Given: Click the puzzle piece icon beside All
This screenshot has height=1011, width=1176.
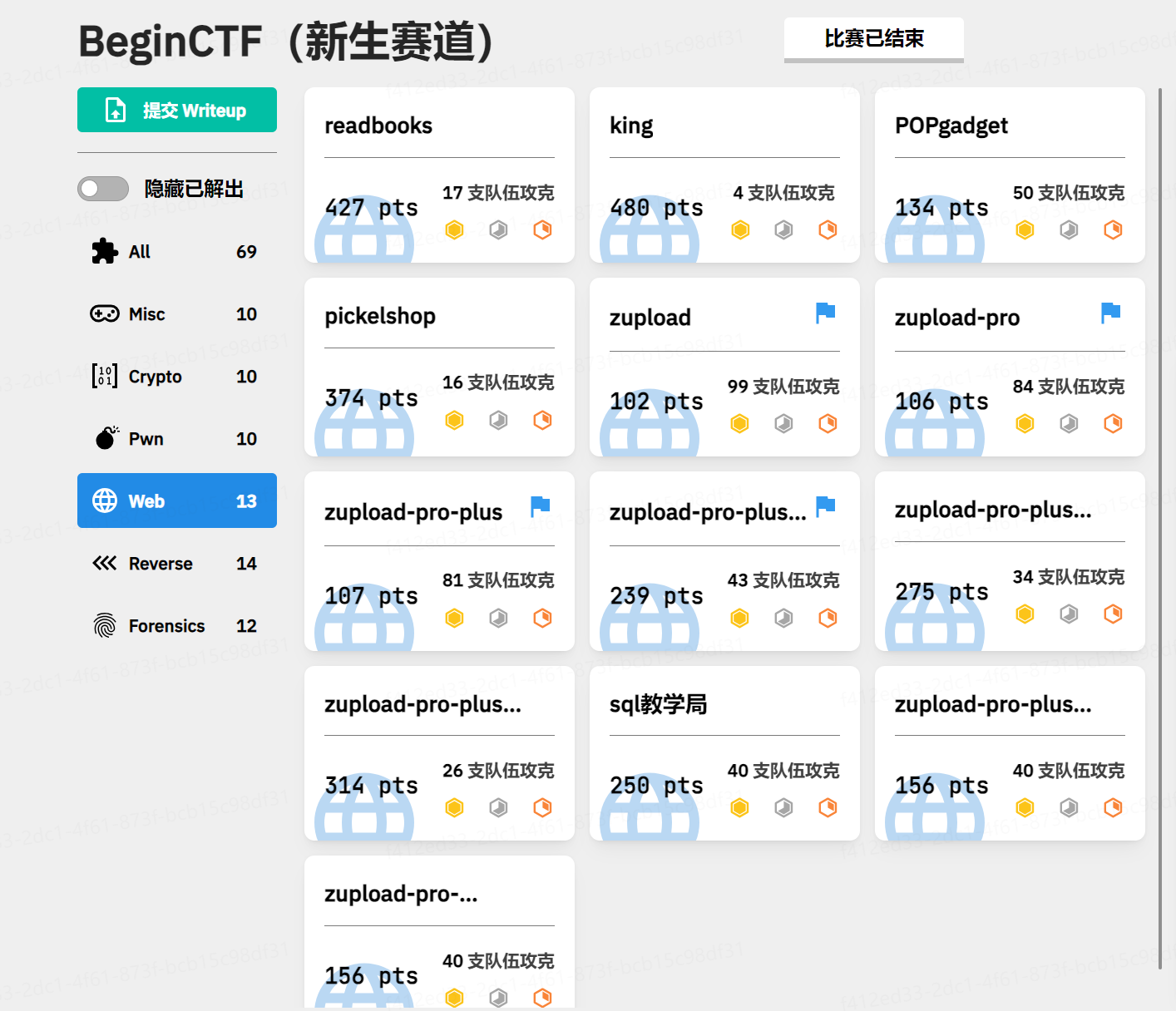Looking at the screenshot, I should click(x=105, y=251).
